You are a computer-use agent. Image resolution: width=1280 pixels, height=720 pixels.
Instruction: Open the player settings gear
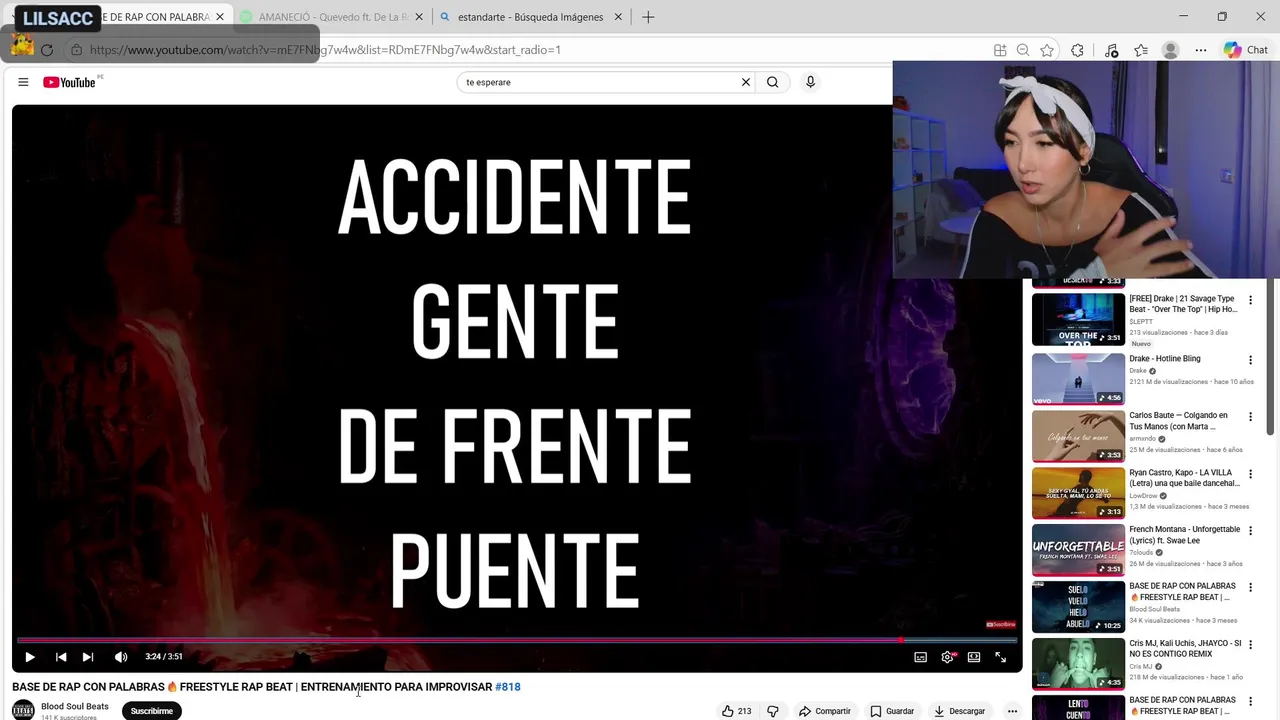point(947,657)
